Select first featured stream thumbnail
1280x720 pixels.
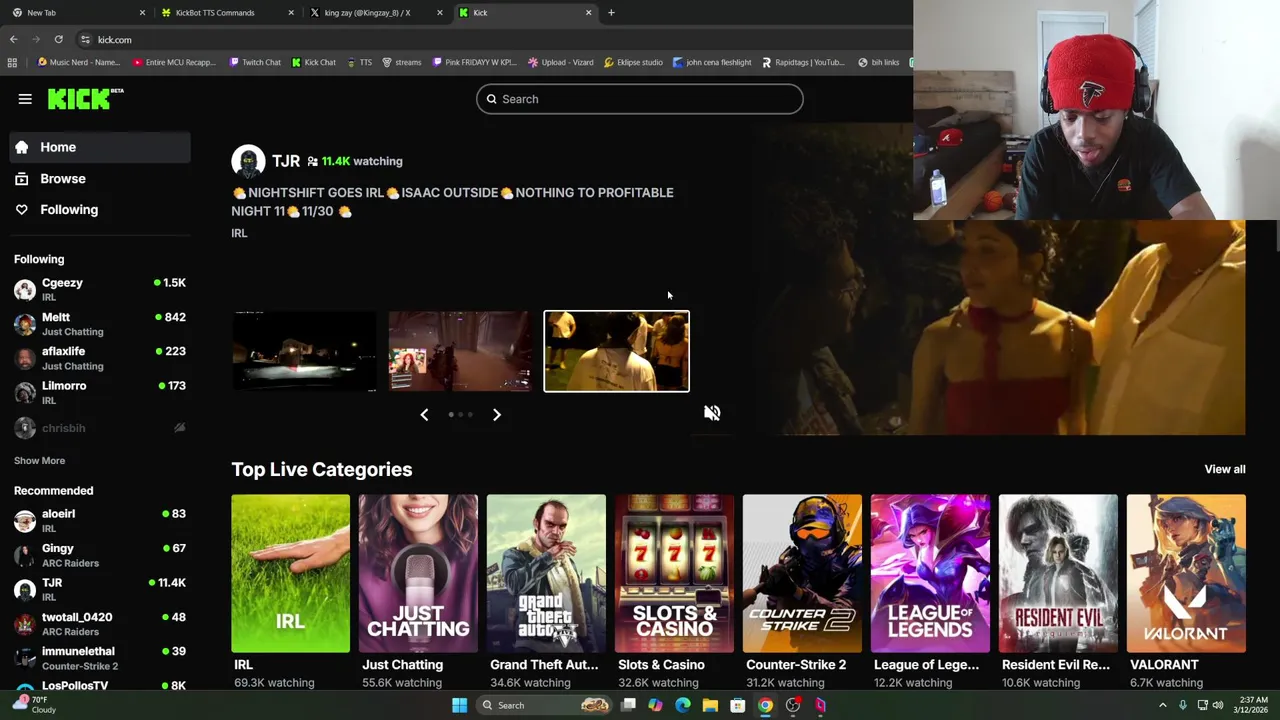(x=304, y=351)
